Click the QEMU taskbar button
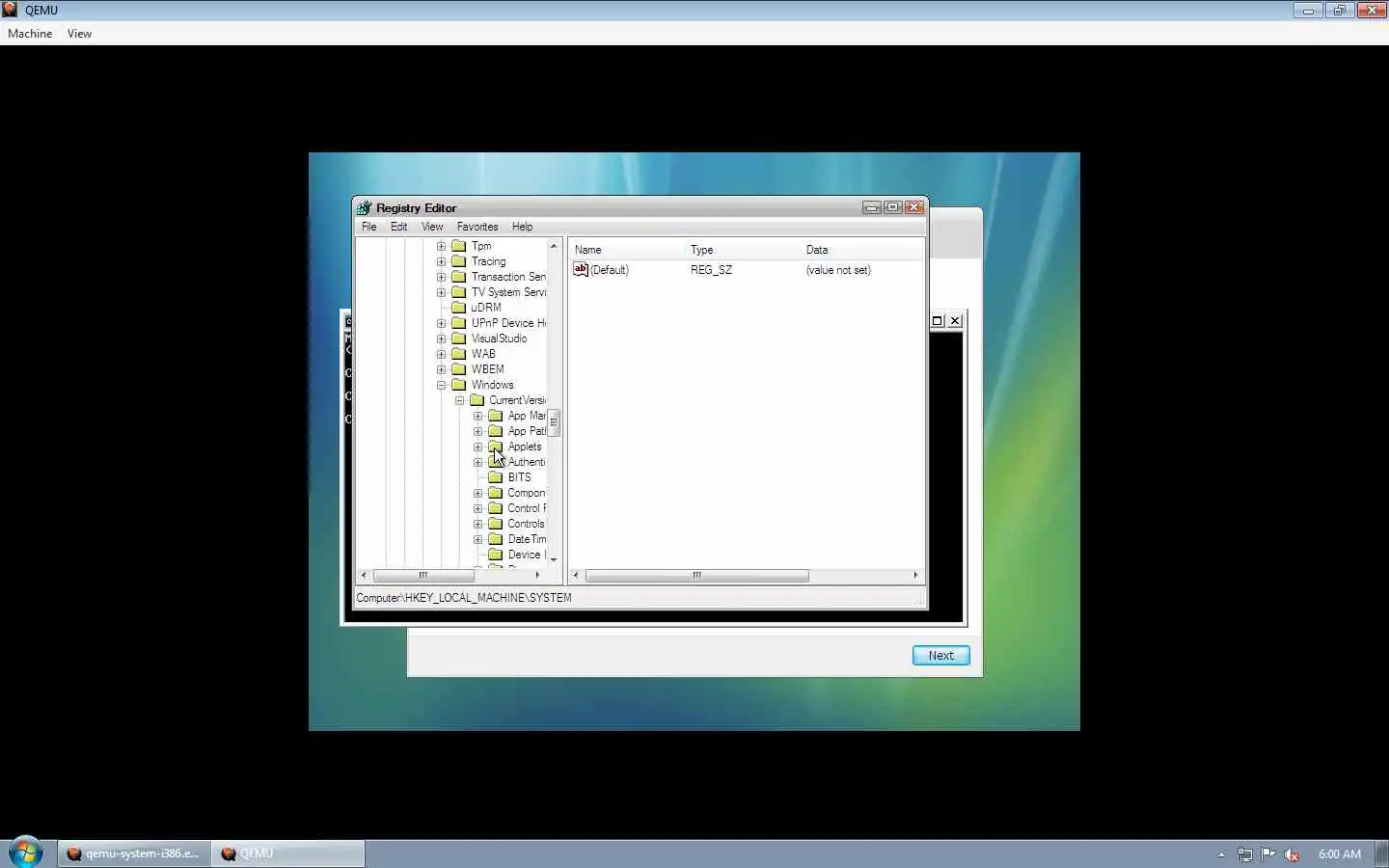 (x=287, y=854)
